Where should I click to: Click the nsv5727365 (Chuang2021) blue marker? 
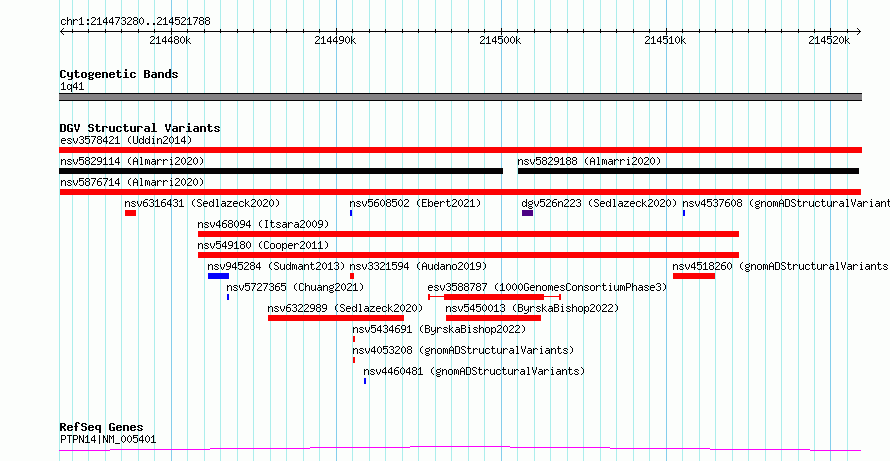[228, 297]
